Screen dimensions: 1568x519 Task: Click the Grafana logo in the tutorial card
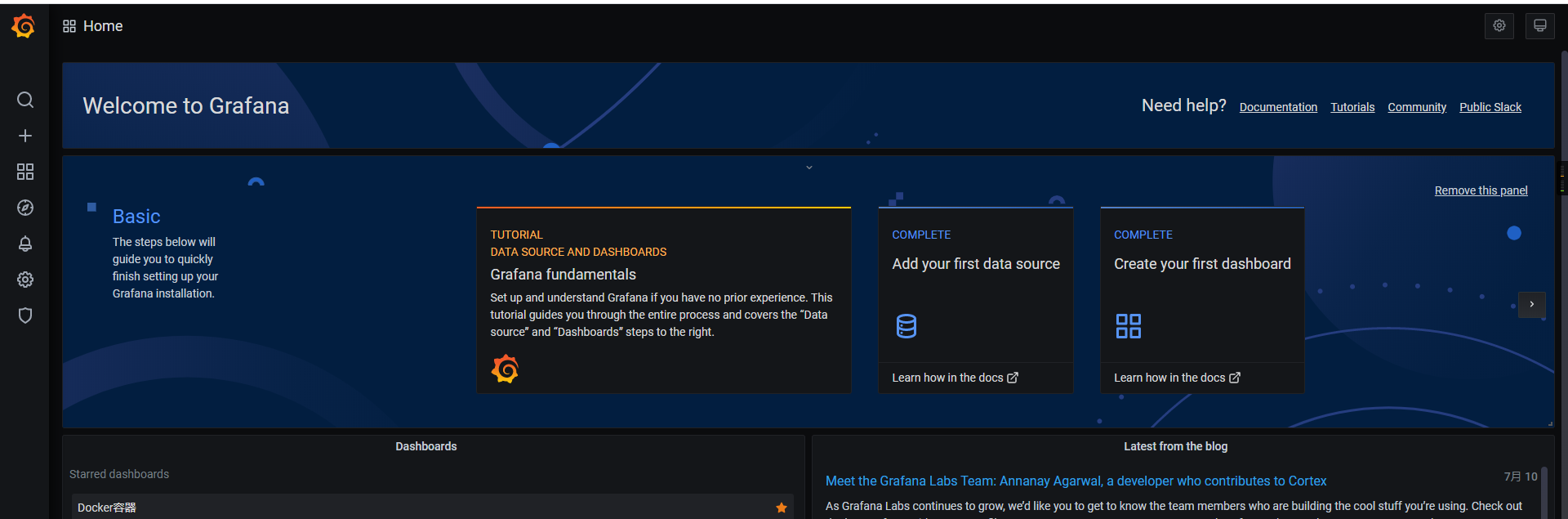click(505, 369)
